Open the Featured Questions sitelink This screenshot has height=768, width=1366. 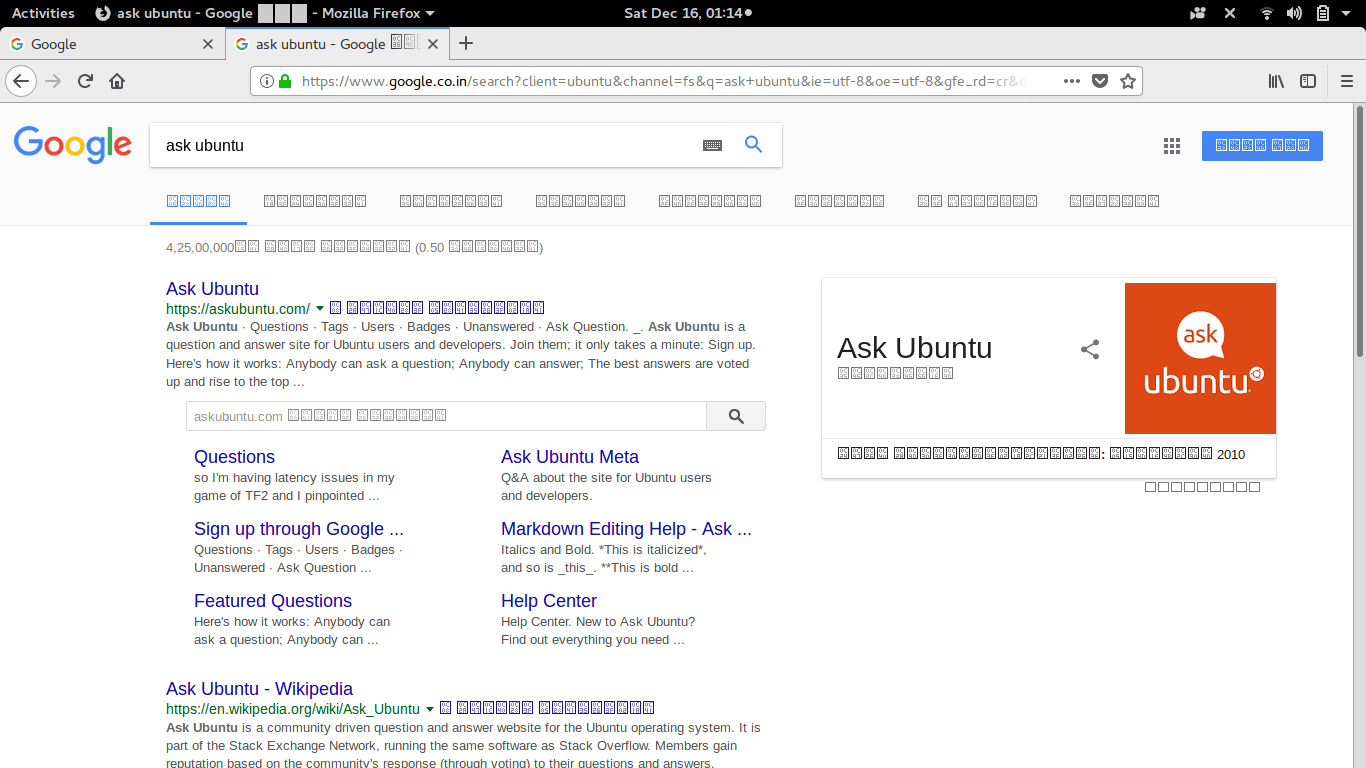click(x=273, y=601)
